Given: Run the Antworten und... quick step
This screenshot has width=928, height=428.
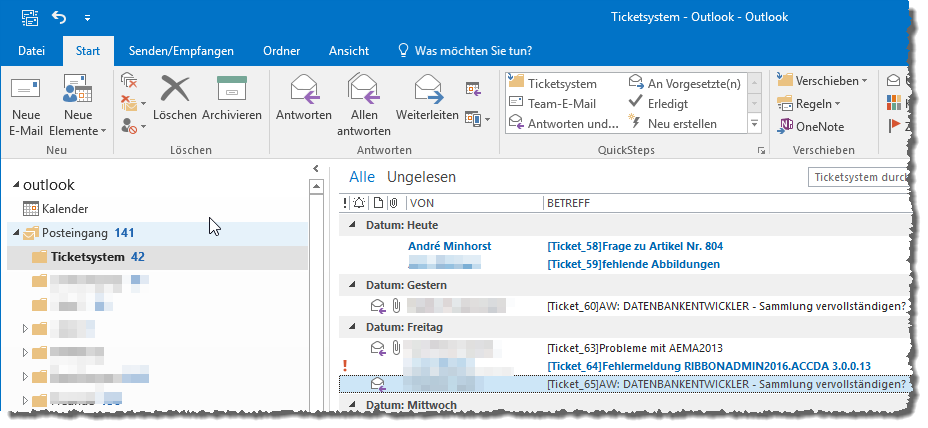Looking at the screenshot, I should pos(564,124).
